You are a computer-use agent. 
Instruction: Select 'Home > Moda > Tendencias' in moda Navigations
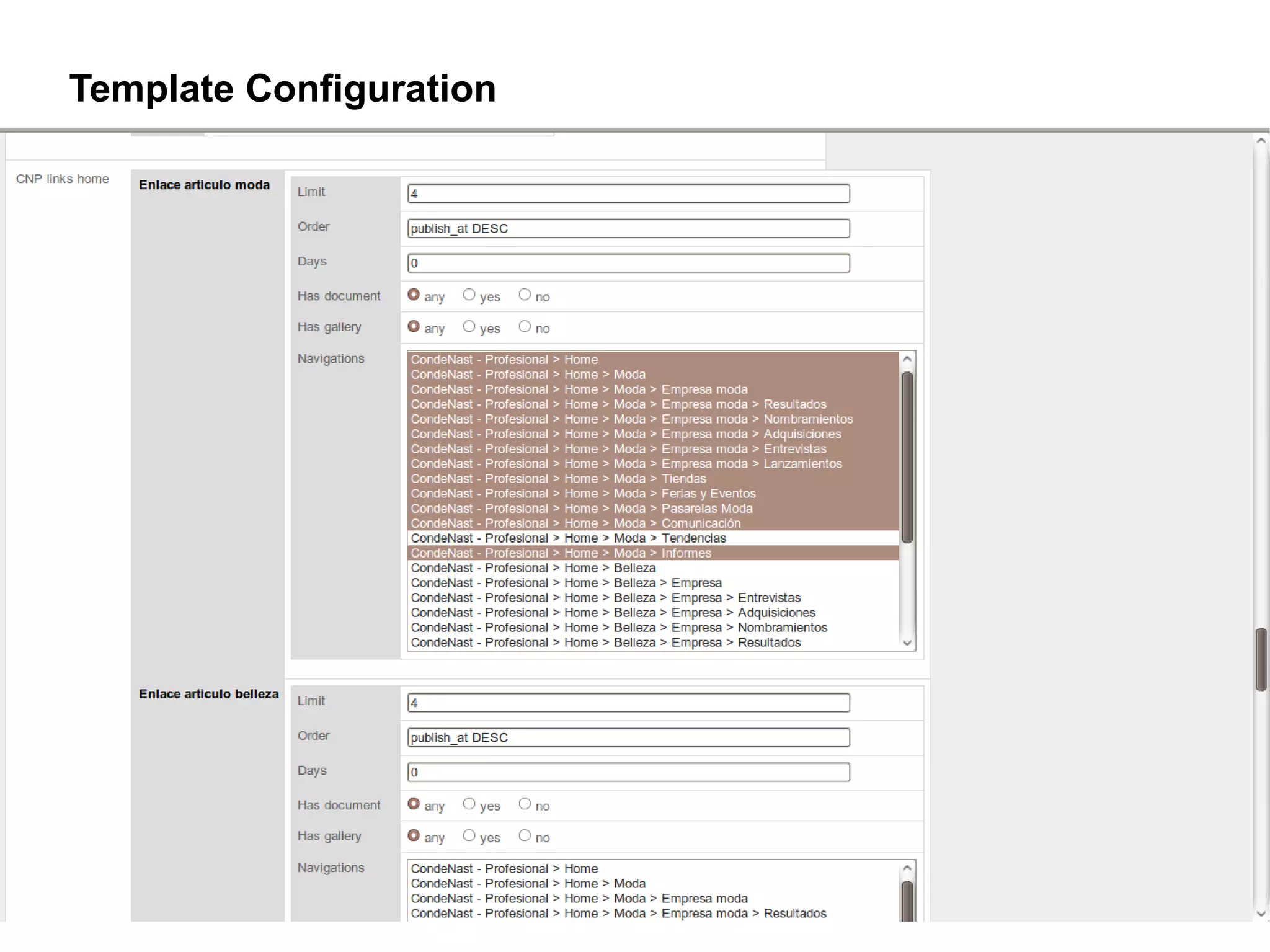pyautogui.click(x=653, y=538)
